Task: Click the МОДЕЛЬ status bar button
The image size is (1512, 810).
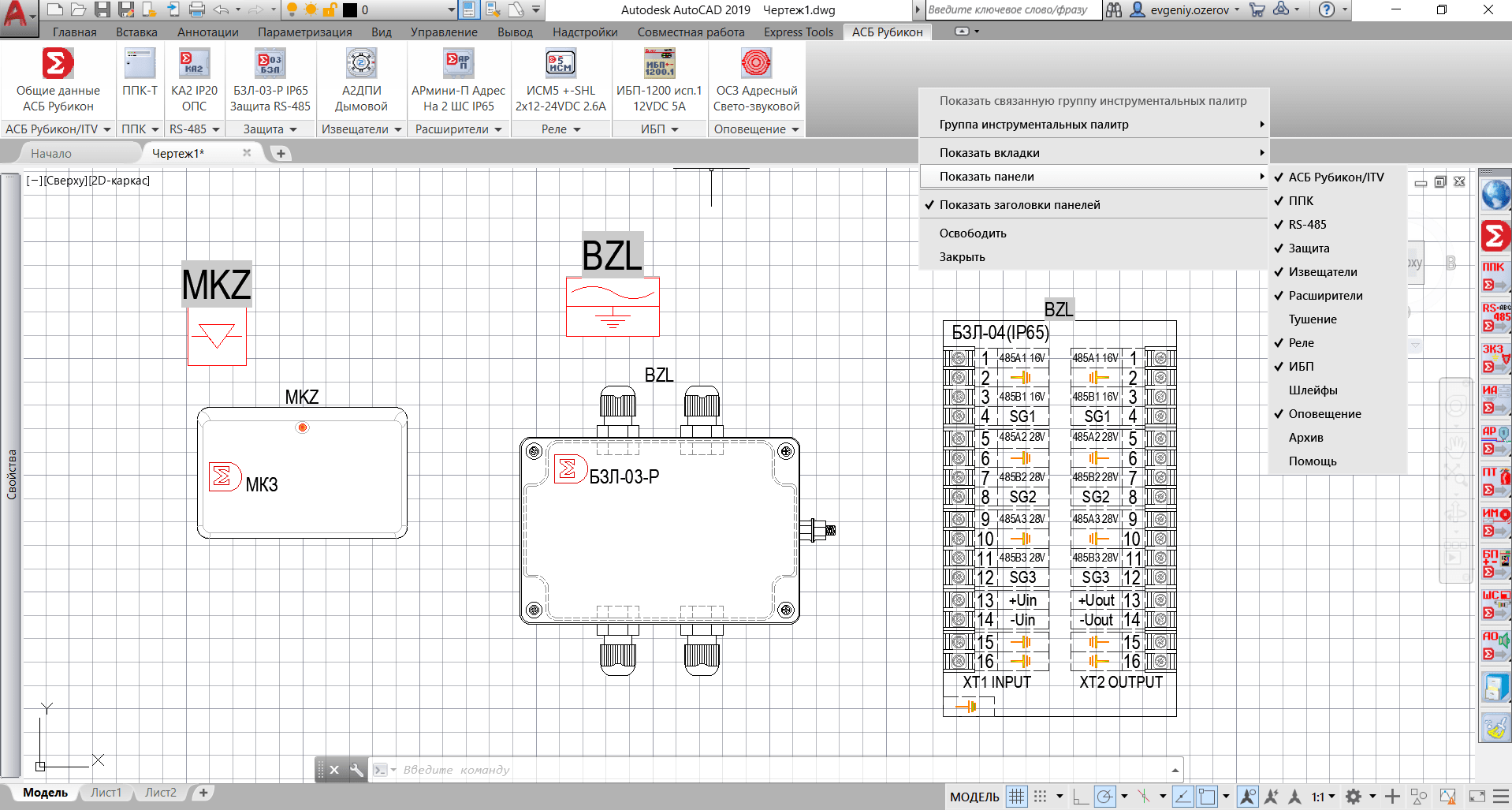Action: click(x=974, y=797)
